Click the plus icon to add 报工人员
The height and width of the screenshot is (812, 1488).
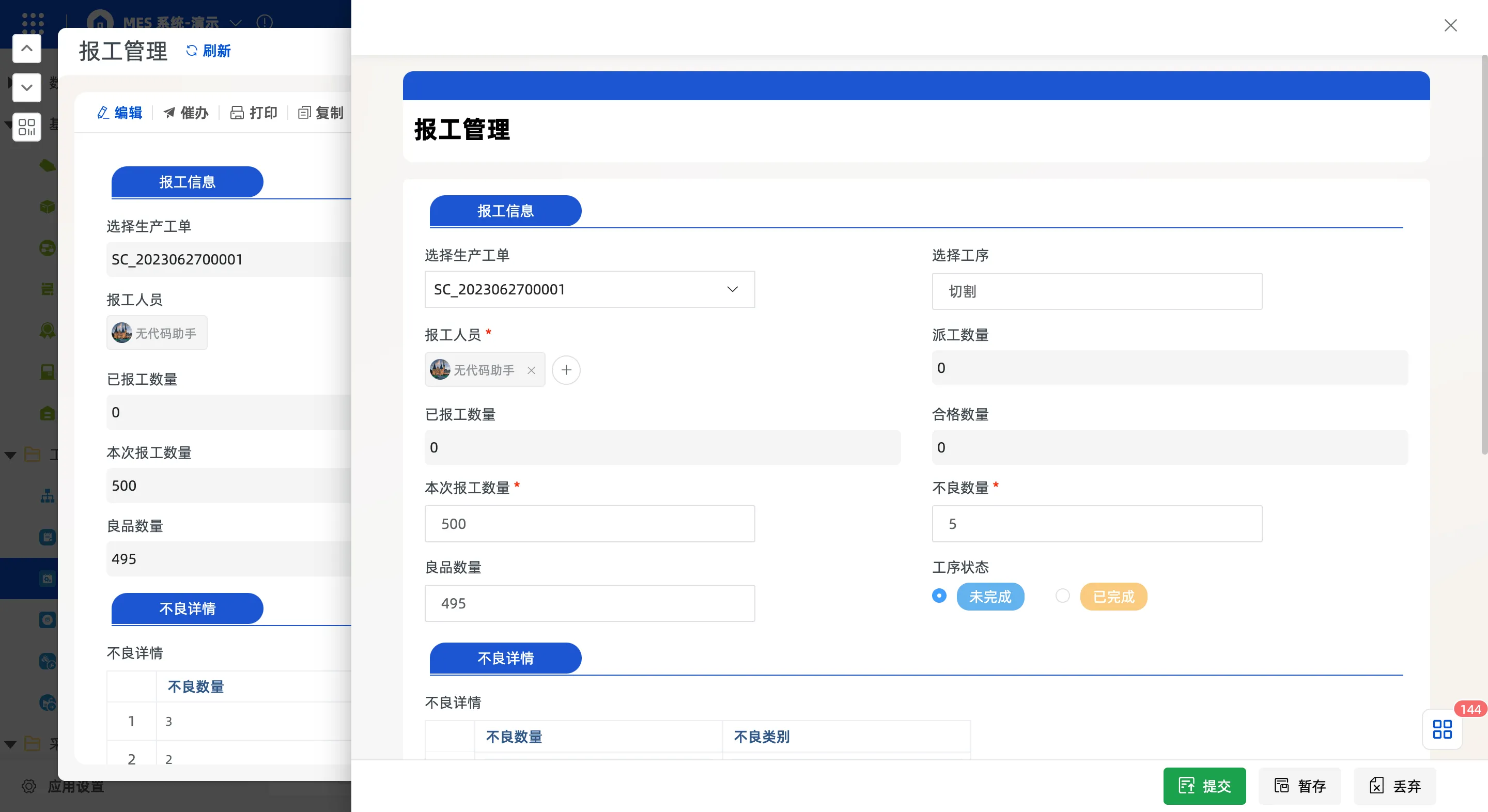(566, 370)
